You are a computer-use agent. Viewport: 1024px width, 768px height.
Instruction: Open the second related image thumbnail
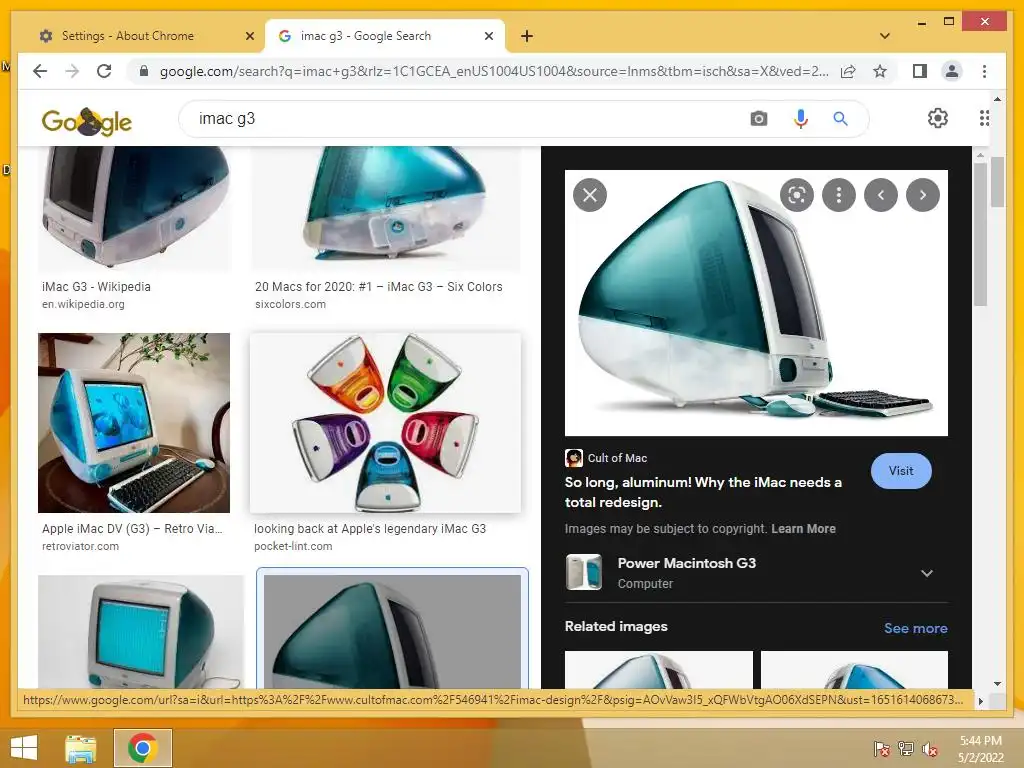[854, 669]
